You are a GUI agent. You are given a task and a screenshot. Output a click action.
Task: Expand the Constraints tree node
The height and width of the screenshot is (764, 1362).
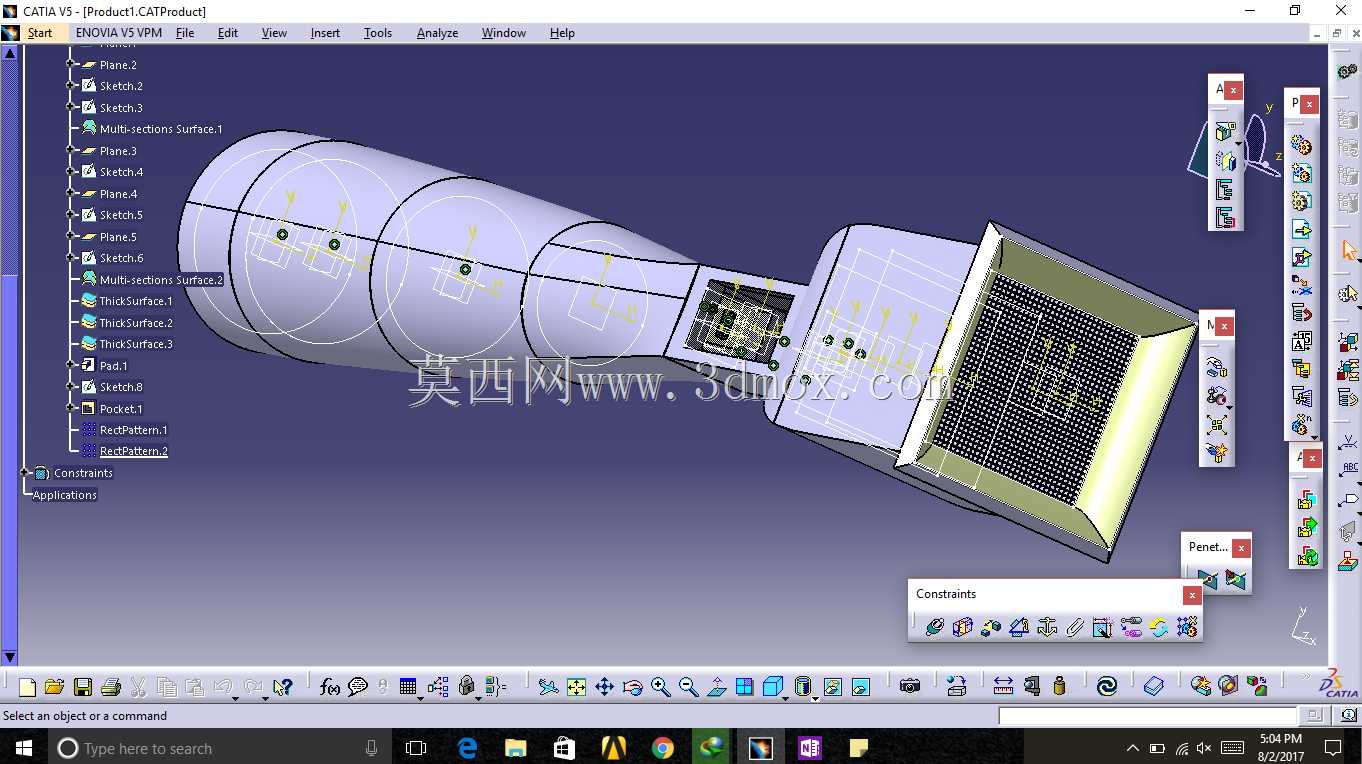pyautogui.click(x=25, y=473)
